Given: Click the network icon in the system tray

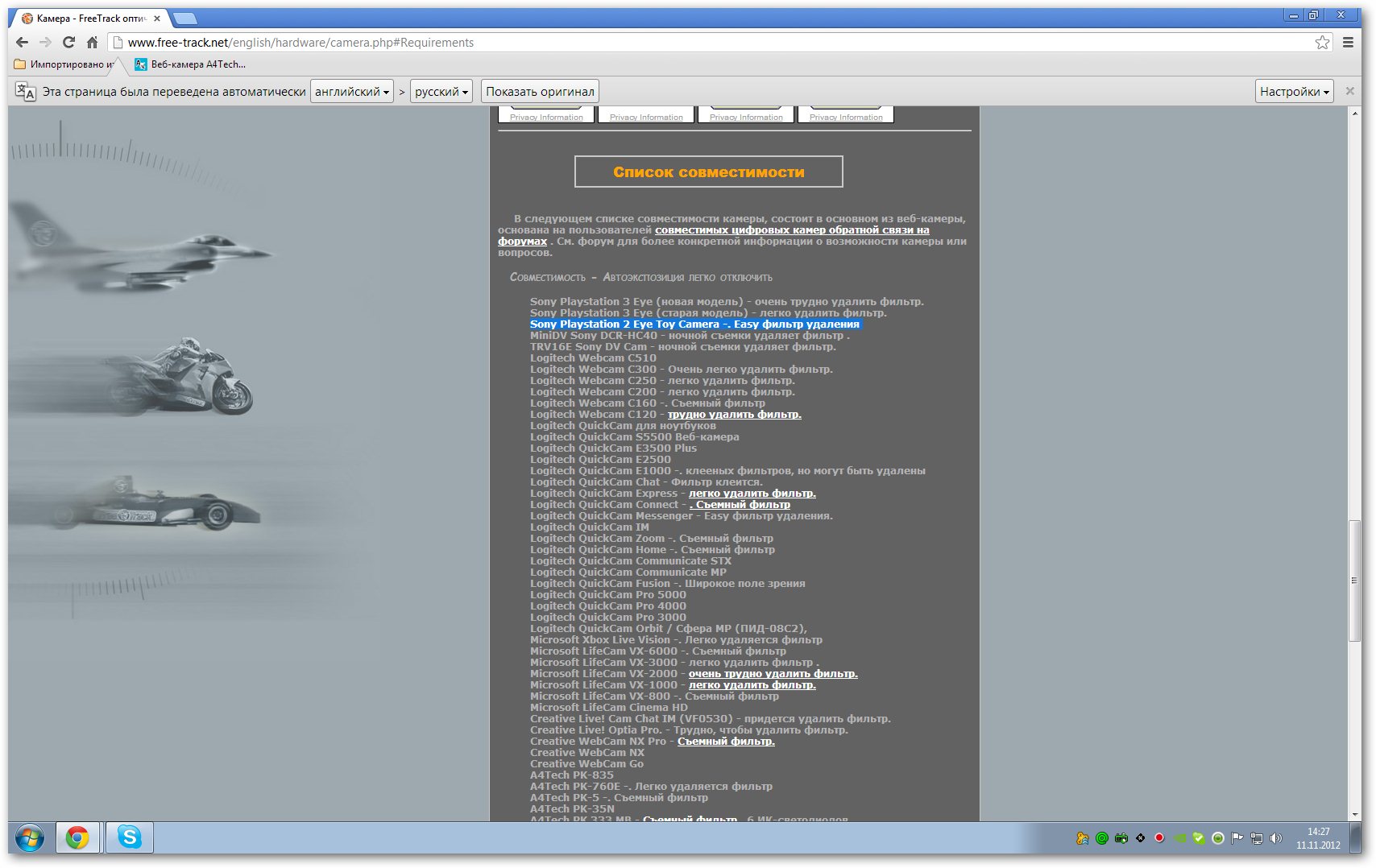Looking at the screenshot, I should click(x=1257, y=838).
